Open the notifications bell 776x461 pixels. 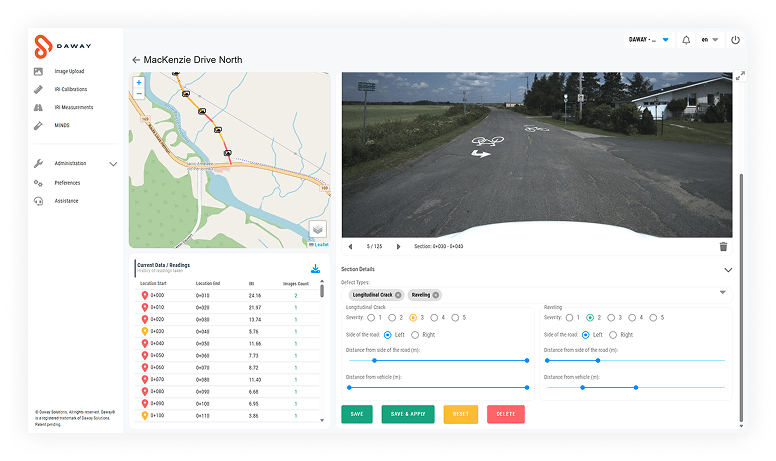[x=686, y=40]
